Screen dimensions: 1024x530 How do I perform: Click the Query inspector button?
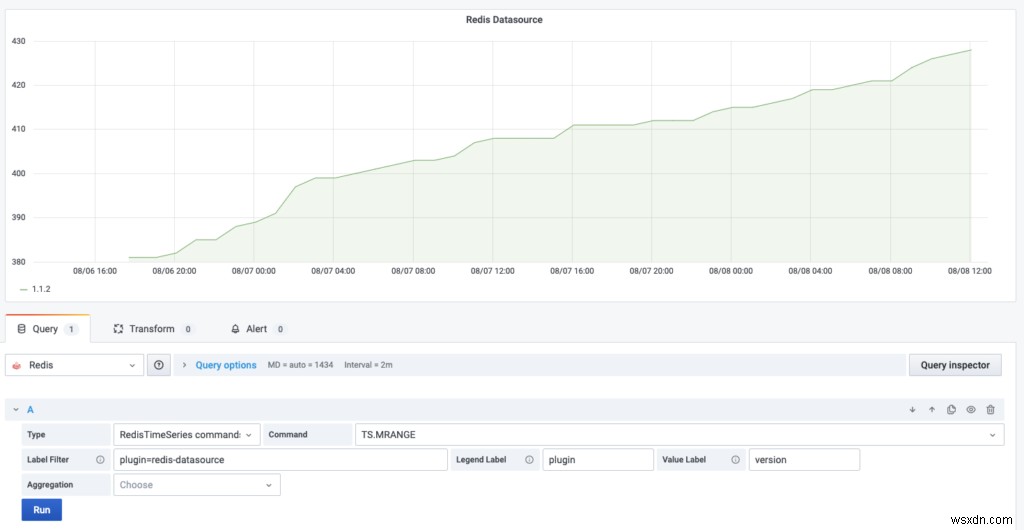coord(955,366)
